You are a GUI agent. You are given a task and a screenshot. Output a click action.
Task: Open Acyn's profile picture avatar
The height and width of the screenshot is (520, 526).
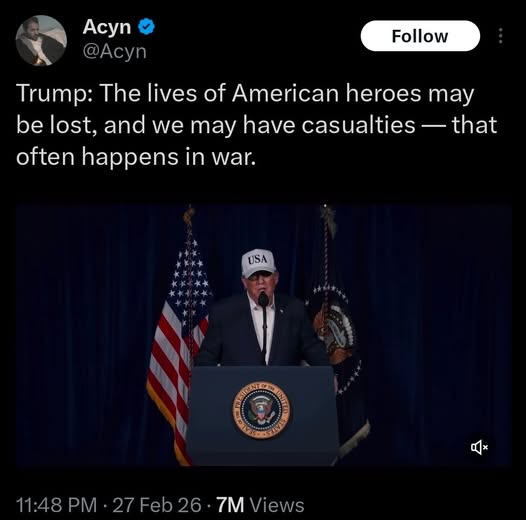tap(41, 41)
